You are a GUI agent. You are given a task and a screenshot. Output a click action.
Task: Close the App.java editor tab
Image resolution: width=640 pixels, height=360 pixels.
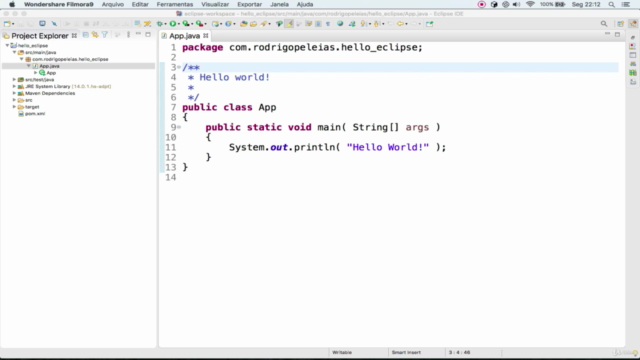(206, 36)
